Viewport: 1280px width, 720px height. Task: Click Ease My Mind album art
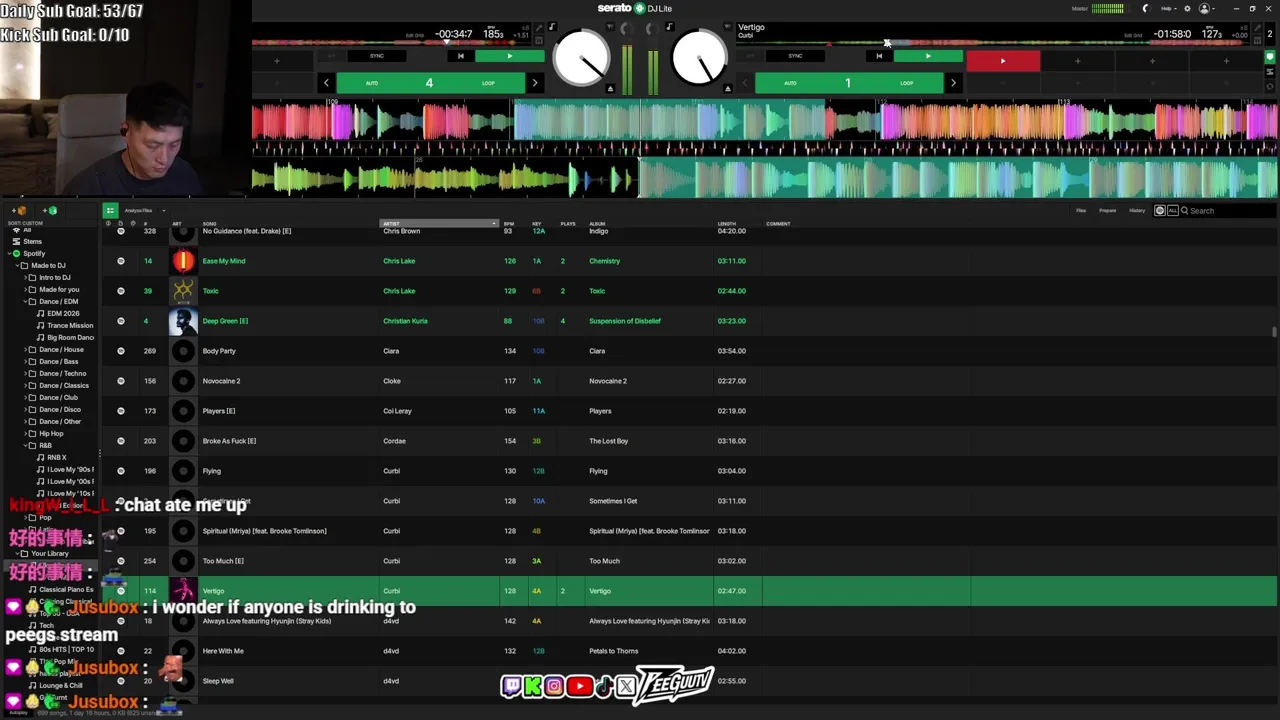coord(183,261)
